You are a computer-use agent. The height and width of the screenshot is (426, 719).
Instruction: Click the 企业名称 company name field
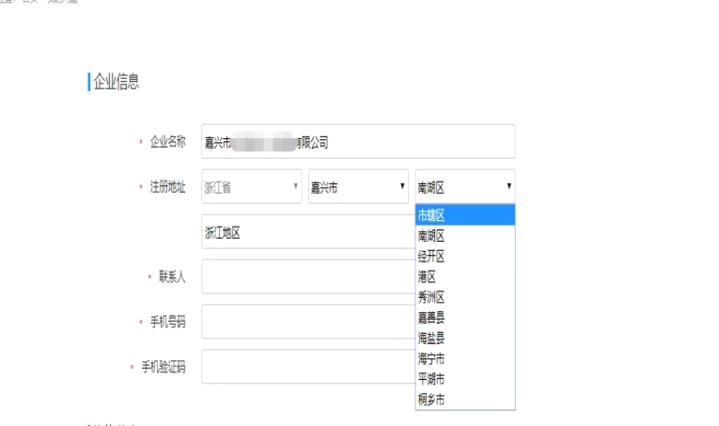point(358,142)
